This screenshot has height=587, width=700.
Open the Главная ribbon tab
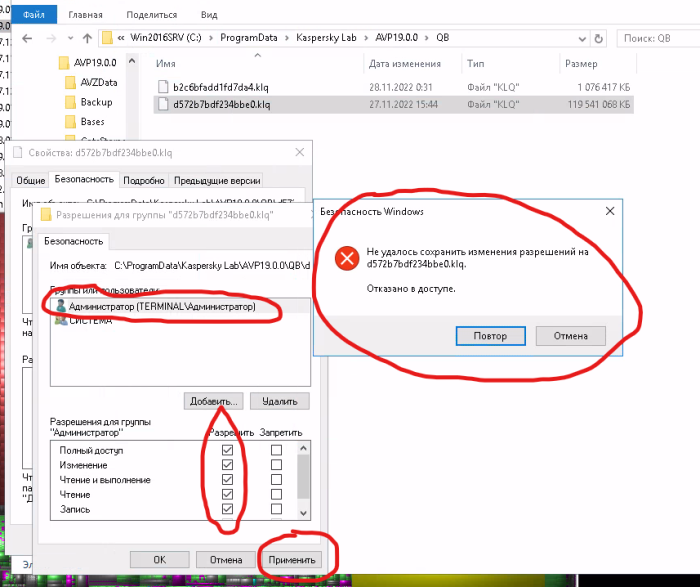pyautogui.click(x=85, y=15)
